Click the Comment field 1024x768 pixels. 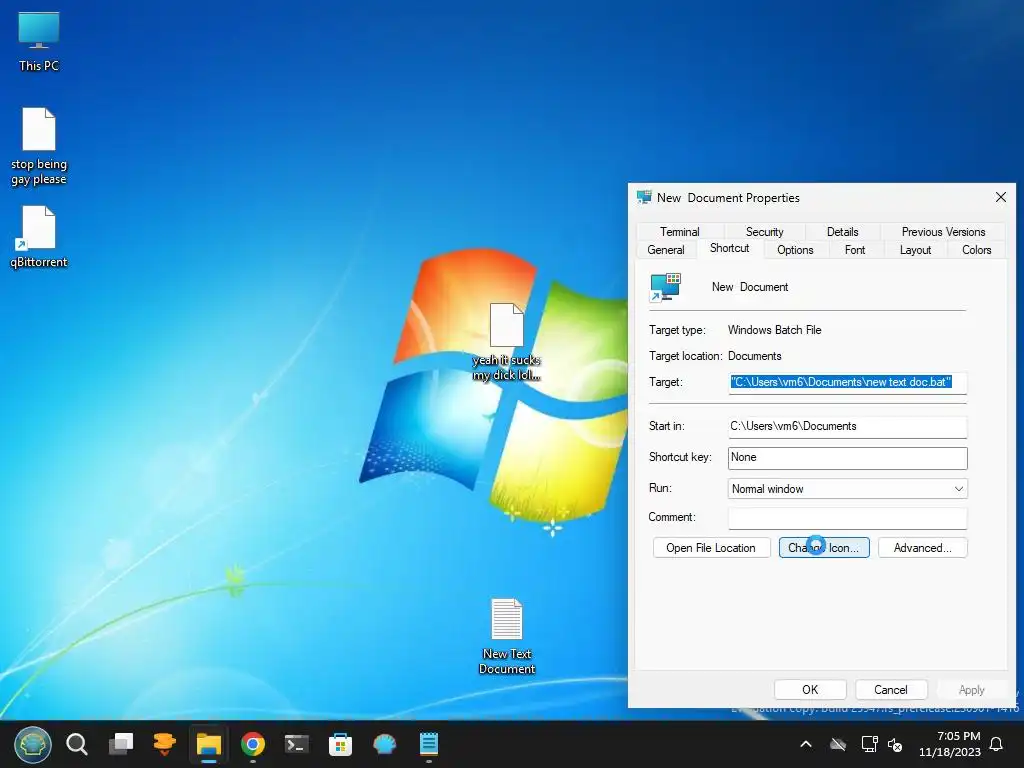(847, 518)
